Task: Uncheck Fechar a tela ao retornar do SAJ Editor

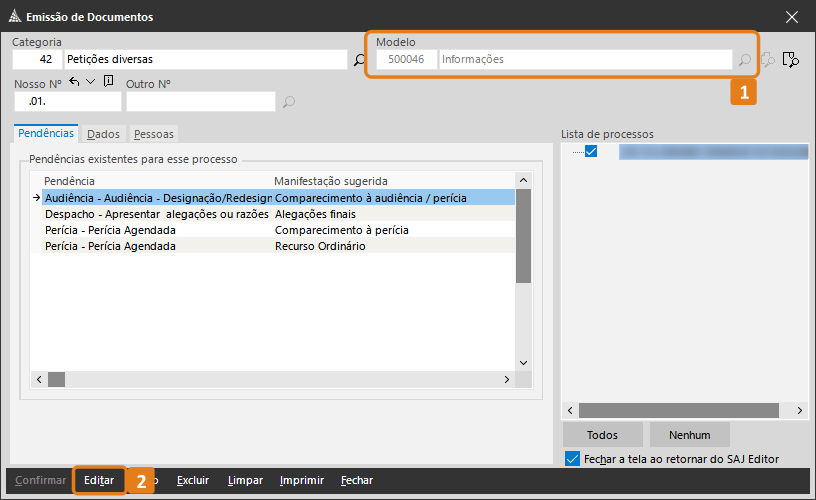Action: 572,459
